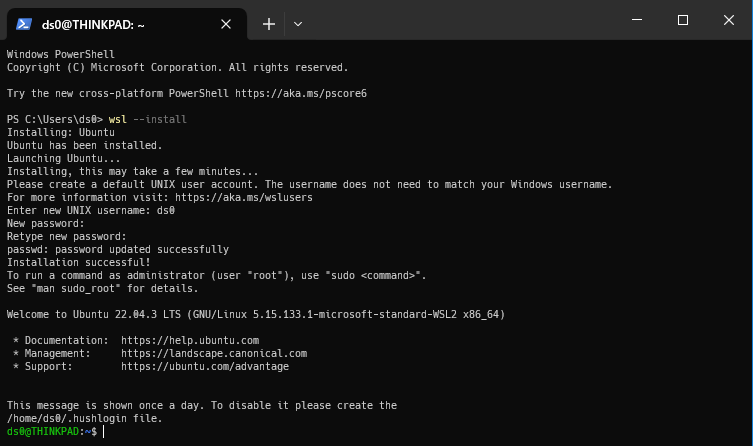The image size is (753, 446).
Task: Open the https://help.ubuntu.com documentation link
Action: (190, 340)
